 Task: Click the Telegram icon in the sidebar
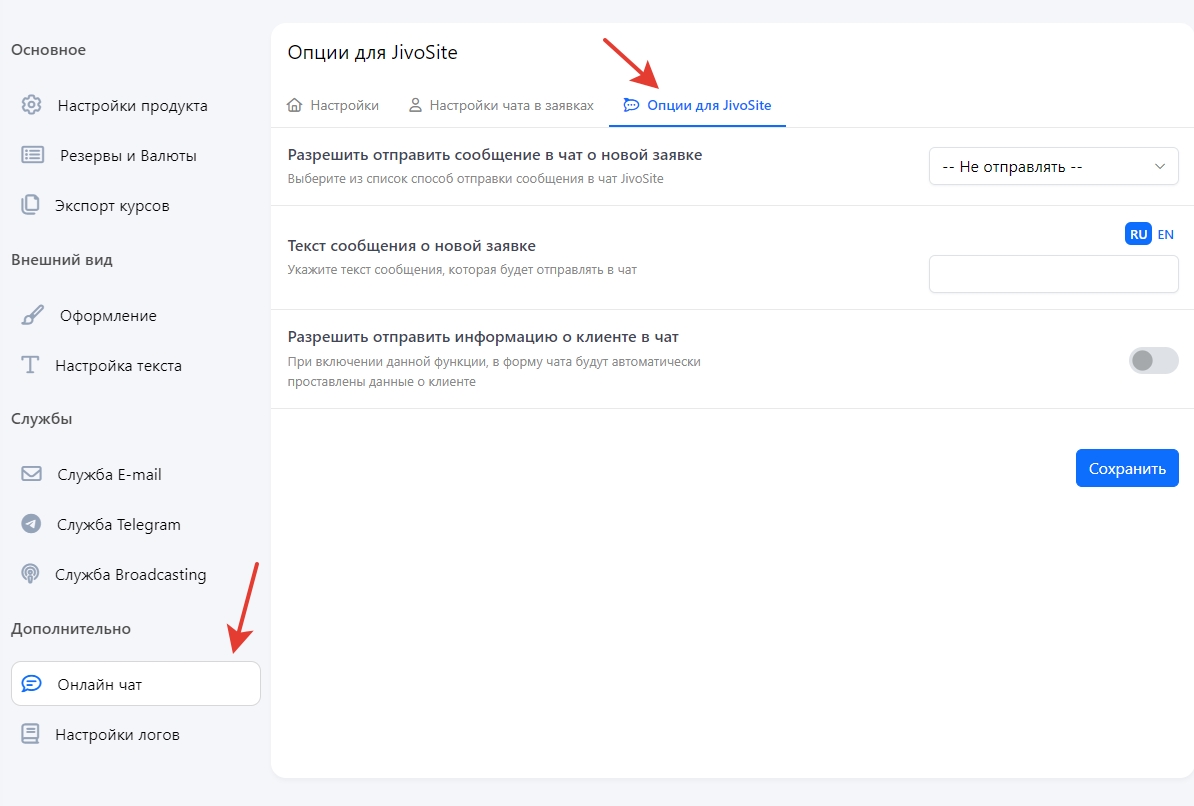tap(32, 524)
